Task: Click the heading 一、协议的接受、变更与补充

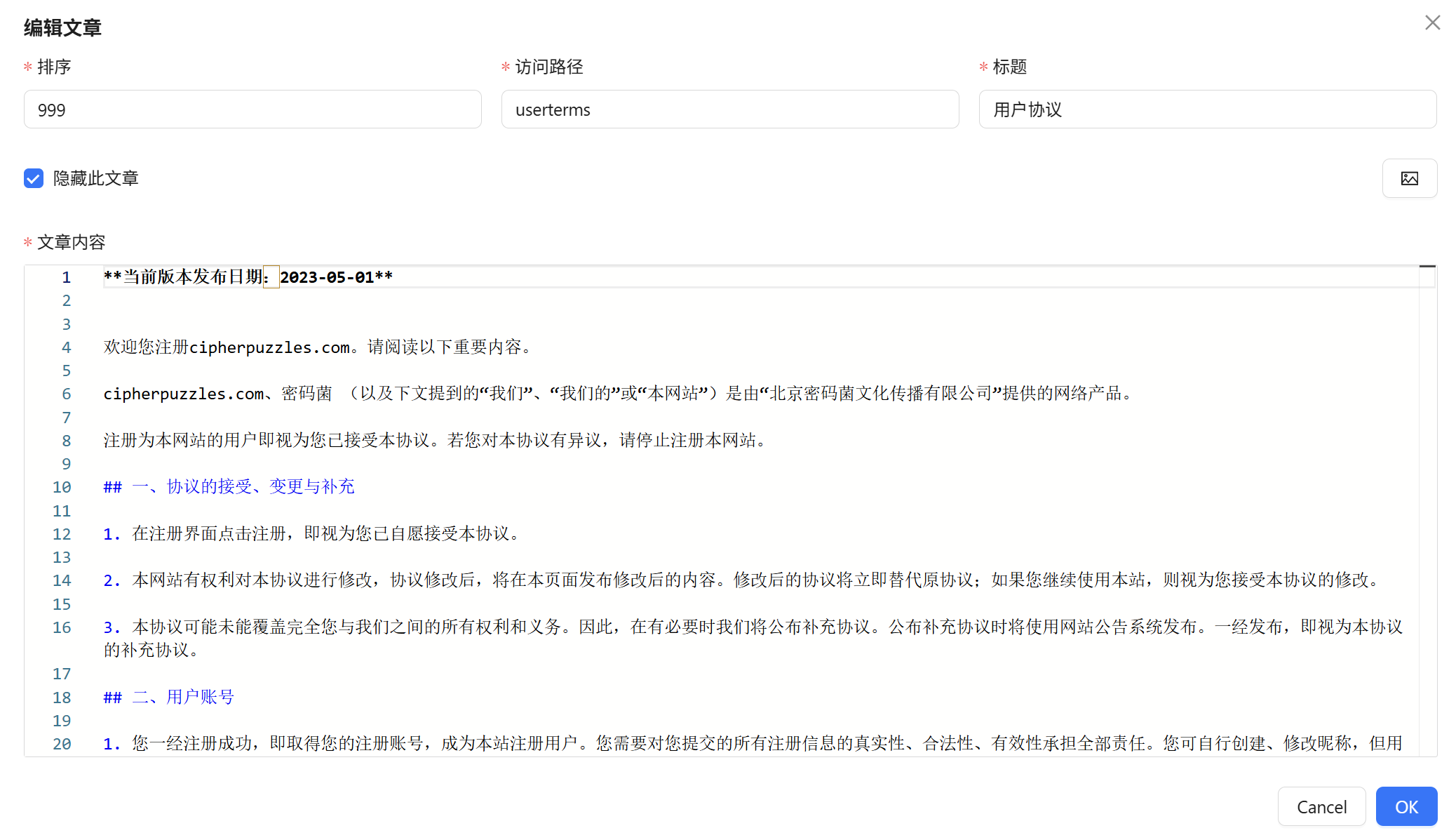Action: pyautogui.click(x=243, y=487)
